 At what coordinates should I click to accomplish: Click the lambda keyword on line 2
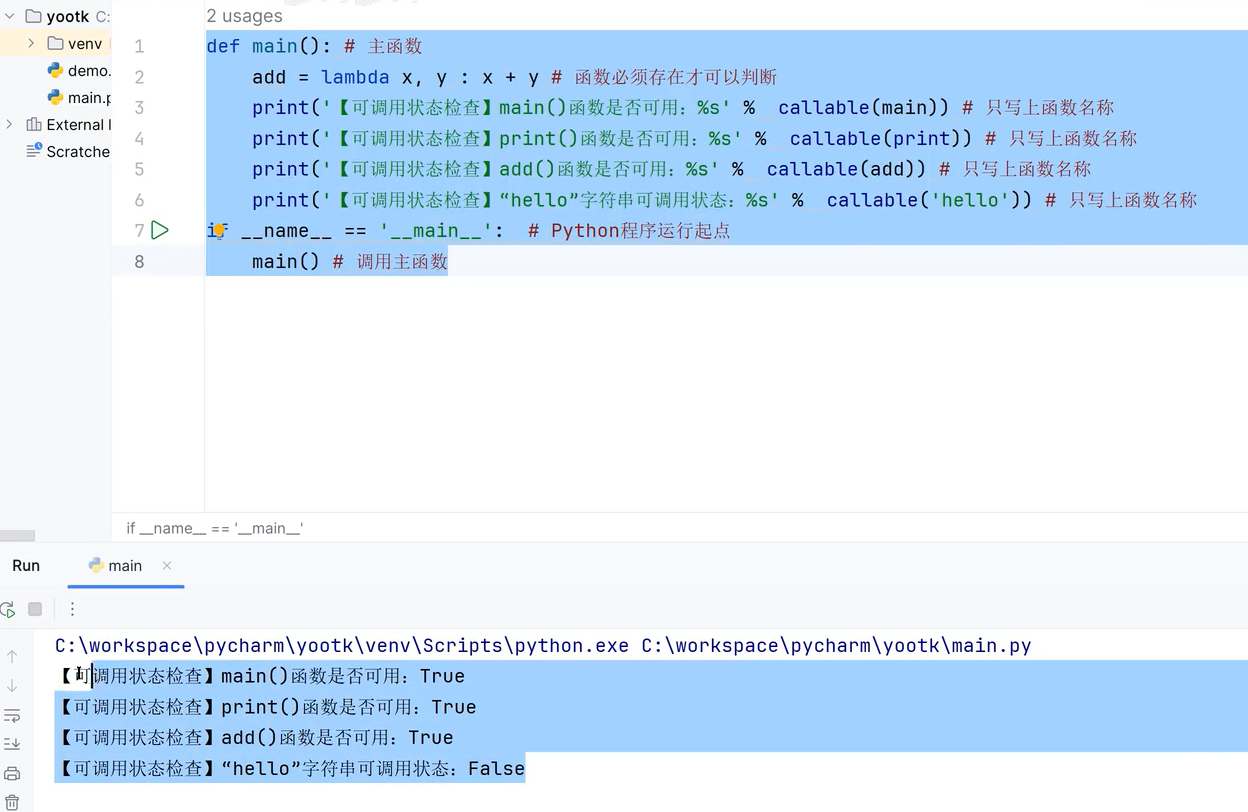[x=355, y=77]
